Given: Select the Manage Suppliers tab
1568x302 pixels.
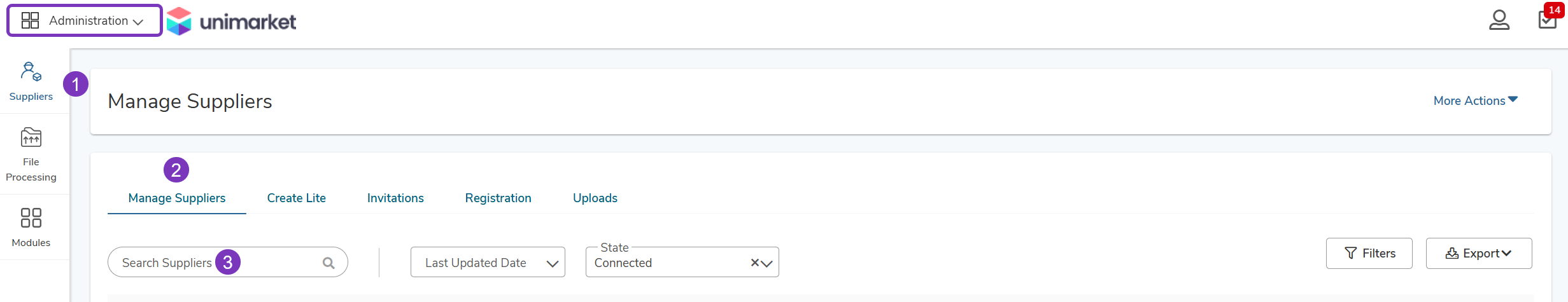Looking at the screenshot, I should click(x=177, y=198).
